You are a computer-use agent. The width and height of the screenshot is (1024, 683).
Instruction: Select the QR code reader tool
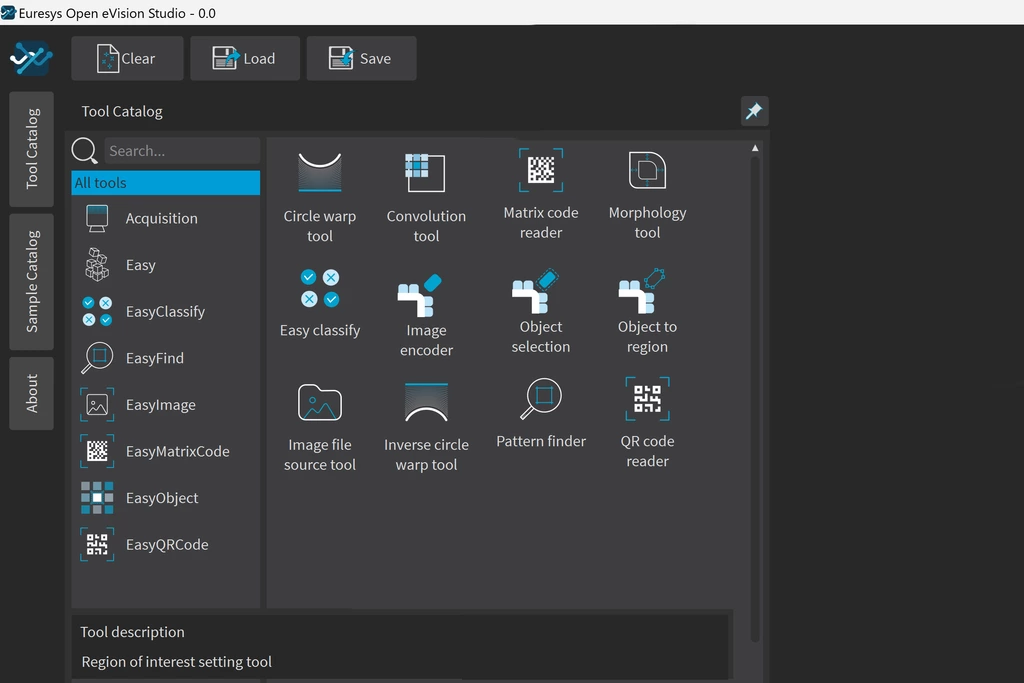tap(647, 400)
